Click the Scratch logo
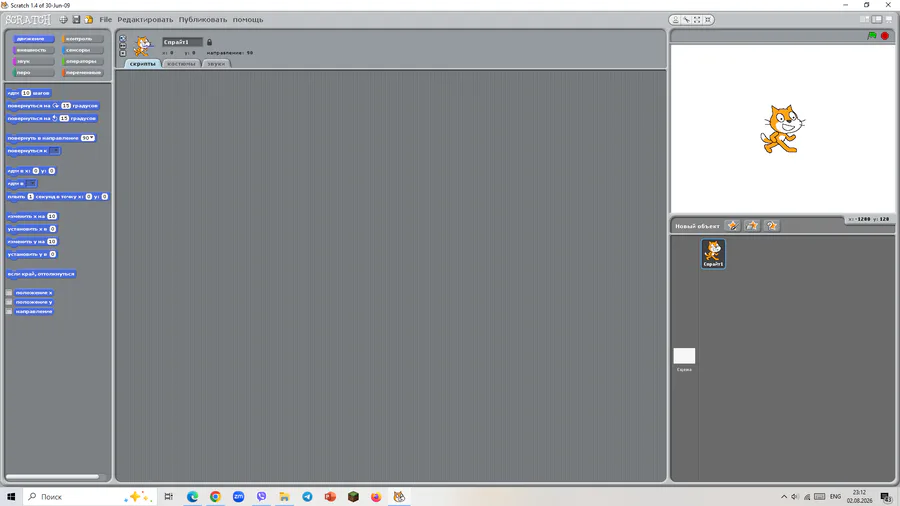 tap(28, 20)
